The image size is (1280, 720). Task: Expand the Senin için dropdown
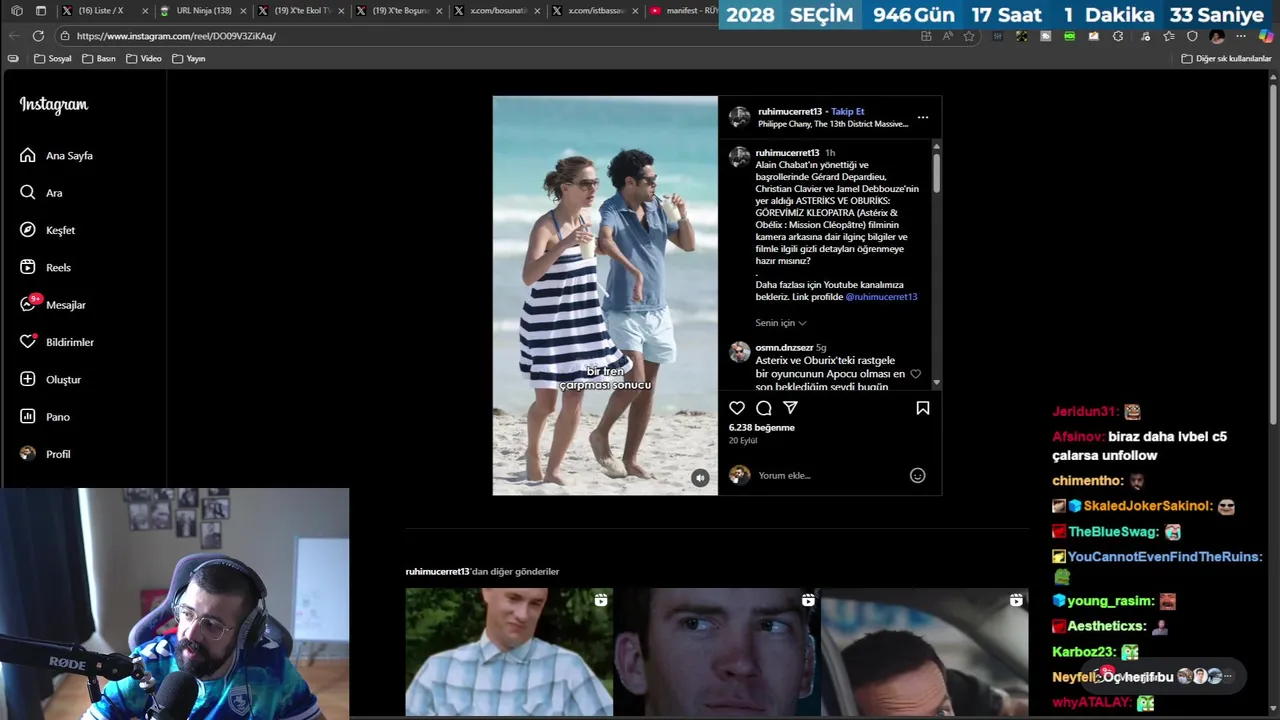pos(781,323)
